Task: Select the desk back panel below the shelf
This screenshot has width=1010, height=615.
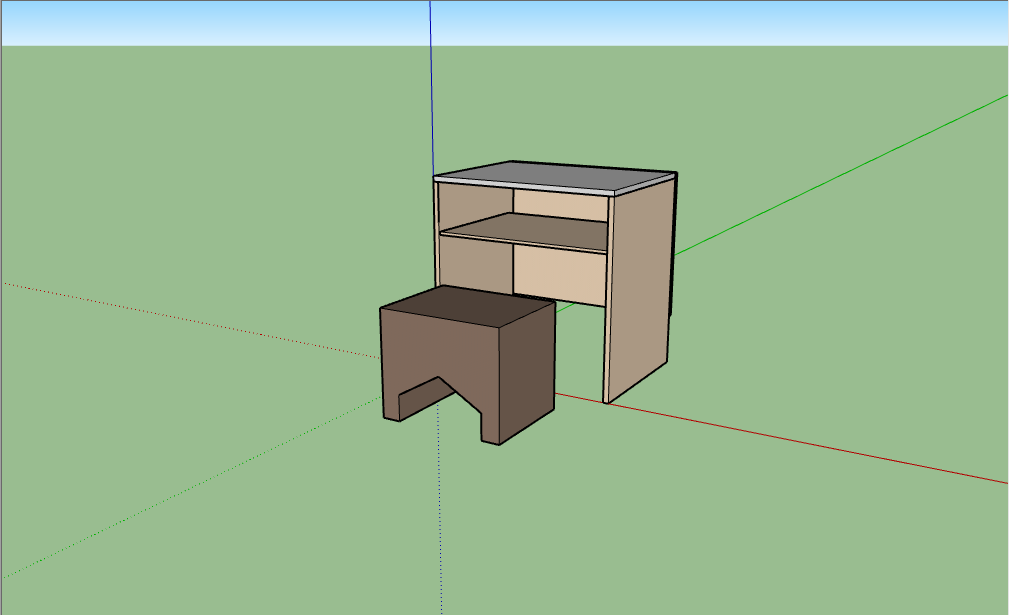Action: point(560,275)
